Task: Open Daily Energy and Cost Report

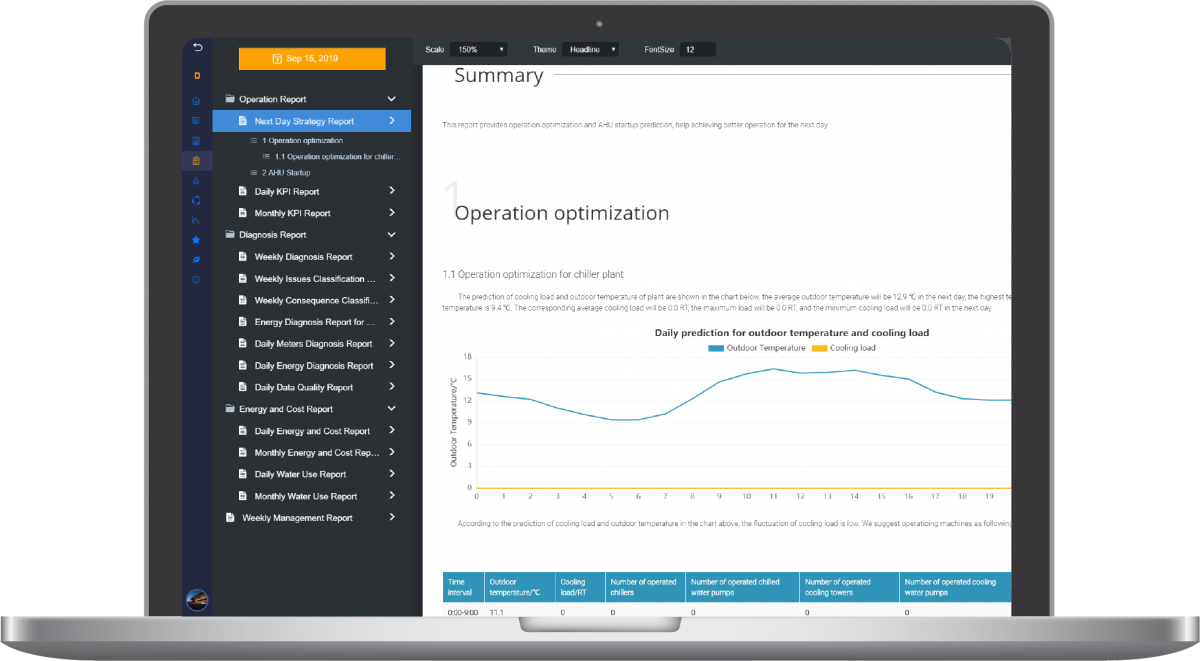Action: pos(312,431)
